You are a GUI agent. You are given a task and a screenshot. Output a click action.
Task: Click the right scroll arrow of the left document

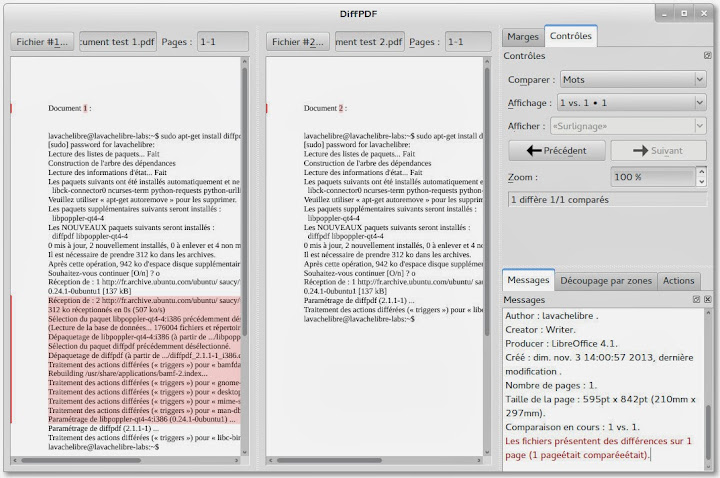(236, 460)
